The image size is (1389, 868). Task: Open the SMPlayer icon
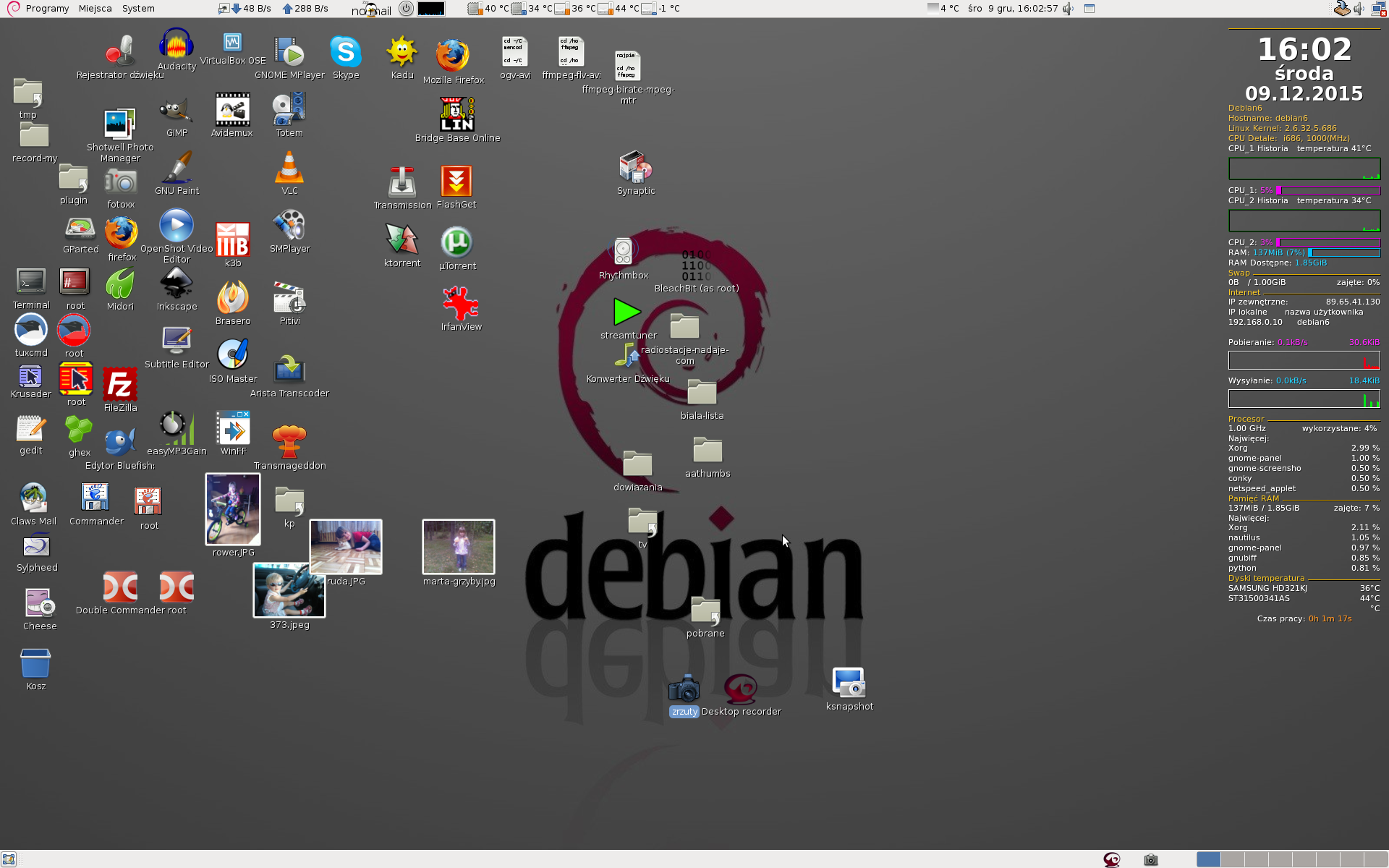pos(289,226)
